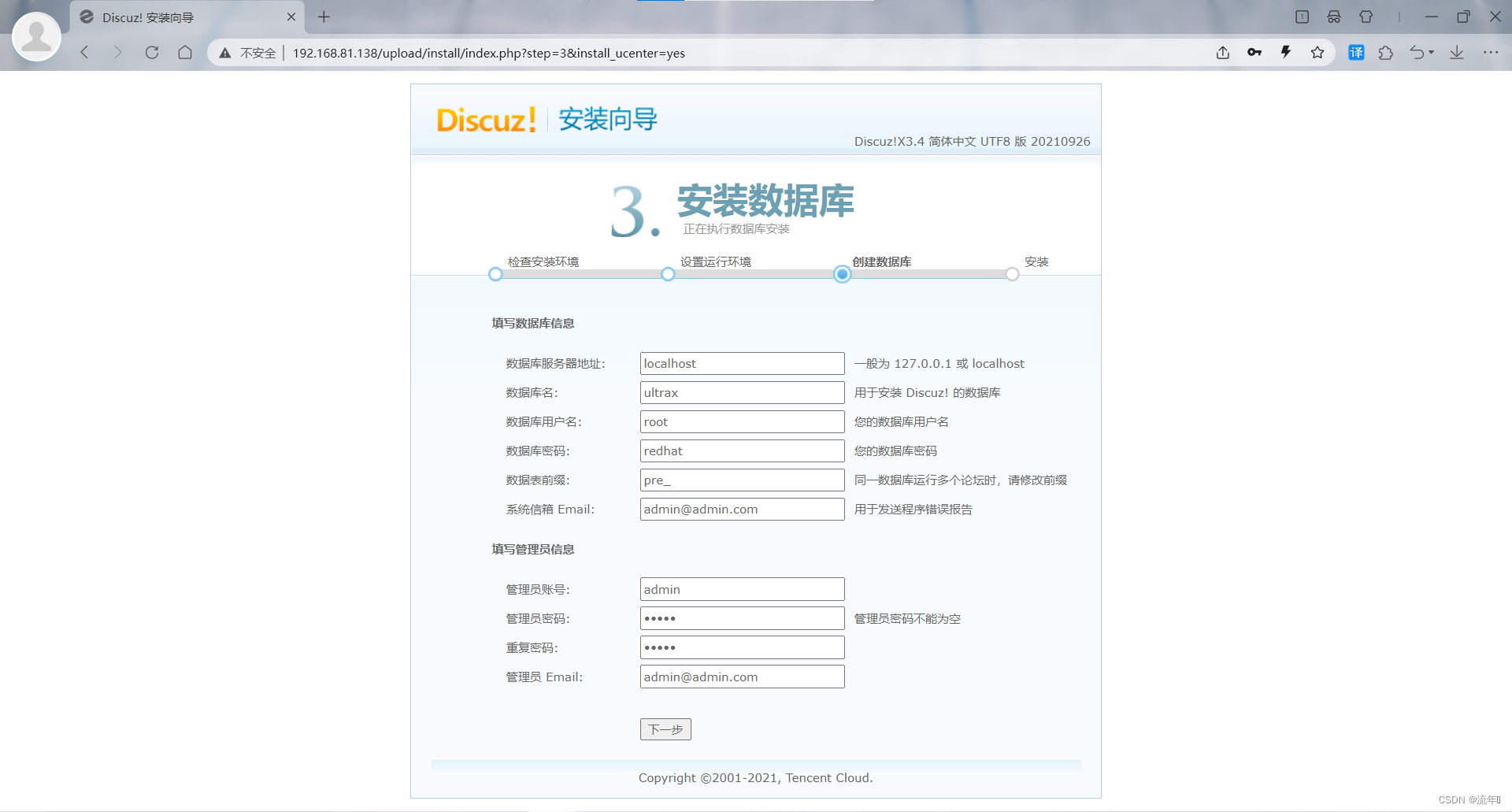Click the 管理员 Email input field
Viewport: 1512px width, 812px height.
click(742, 677)
